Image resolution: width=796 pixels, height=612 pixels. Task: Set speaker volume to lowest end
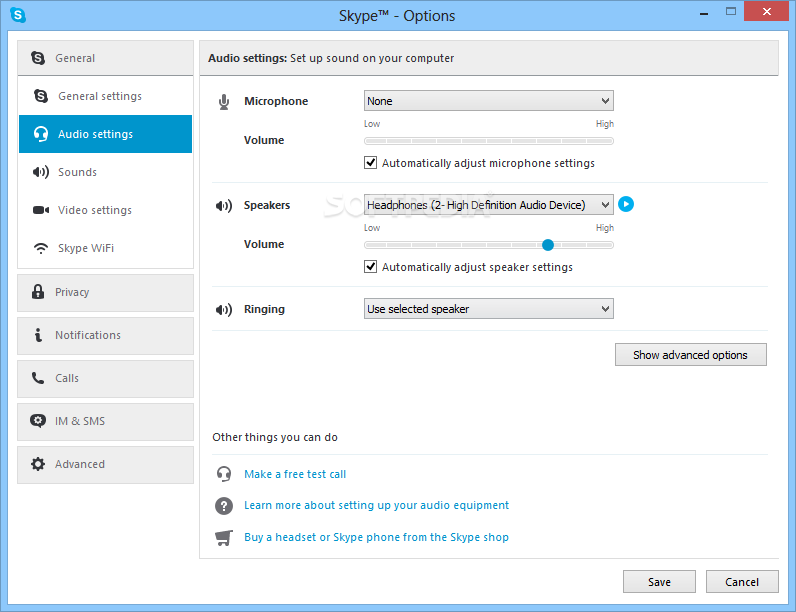[367, 245]
